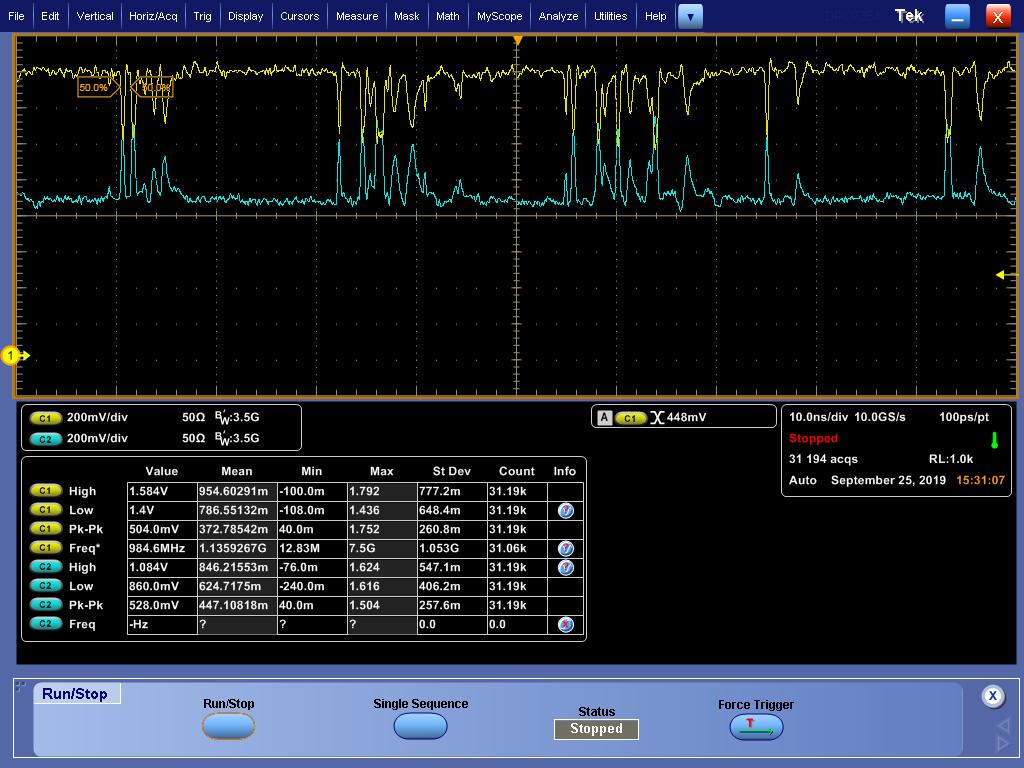Click info icon for C1 Low measurement
Screen dimensions: 1024x768
[x=565, y=510]
